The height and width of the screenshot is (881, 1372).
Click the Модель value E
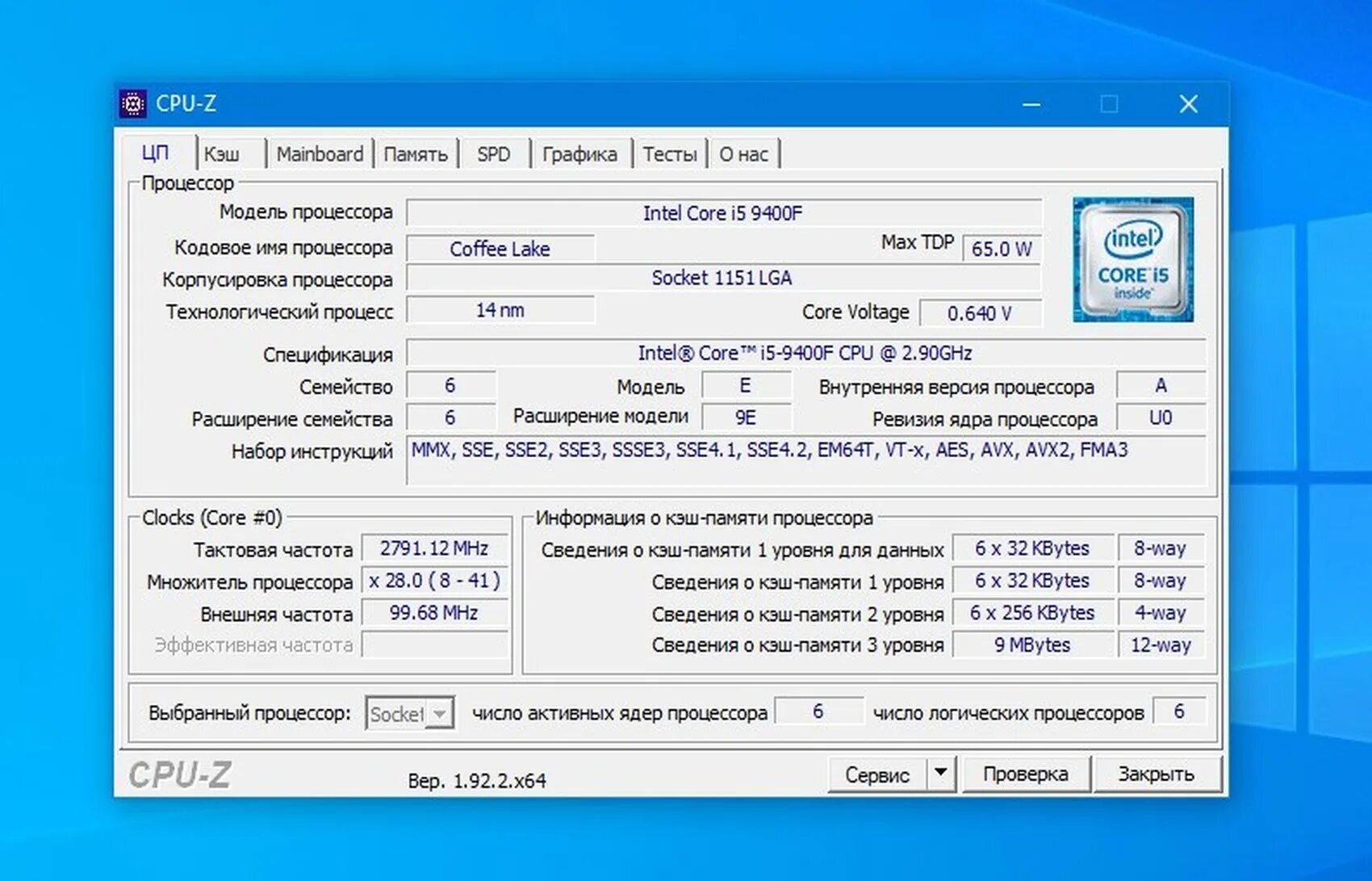coord(746,385)
